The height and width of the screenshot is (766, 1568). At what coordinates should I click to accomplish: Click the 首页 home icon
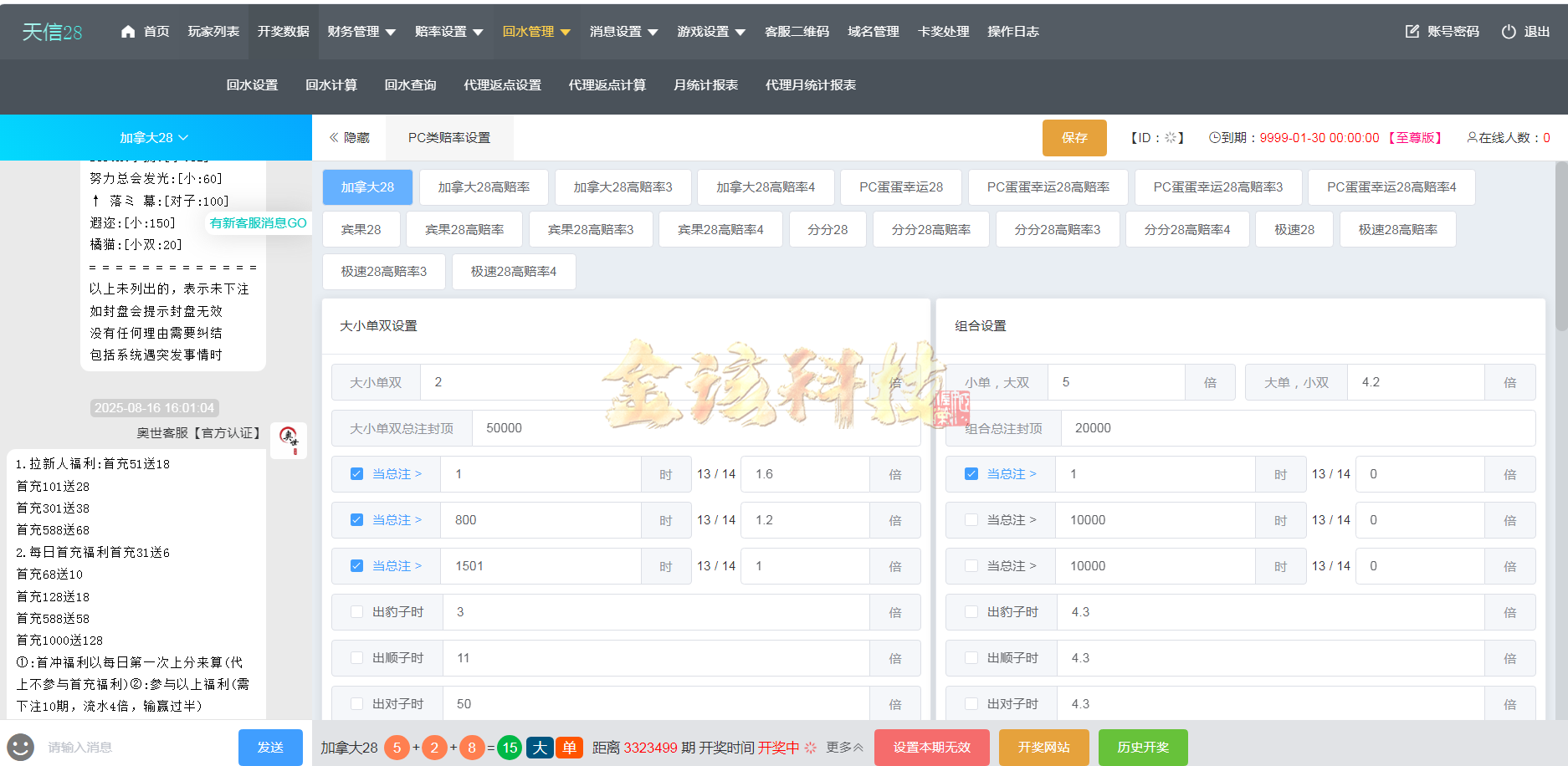point(127,31)
